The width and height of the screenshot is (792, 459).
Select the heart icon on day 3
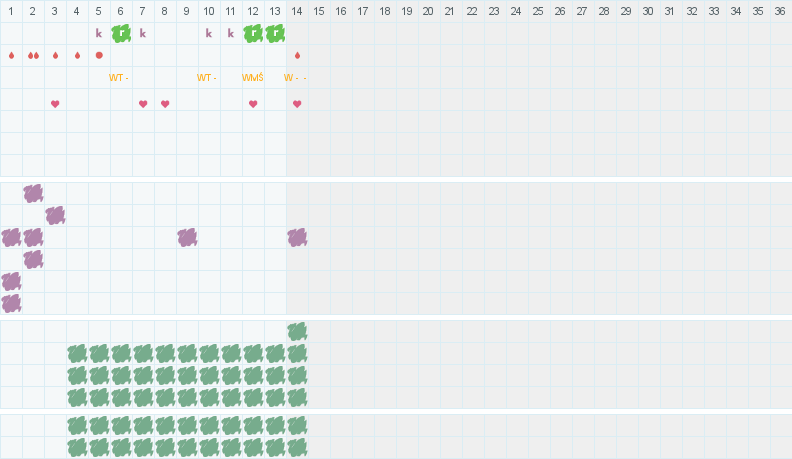pos(55,103)
